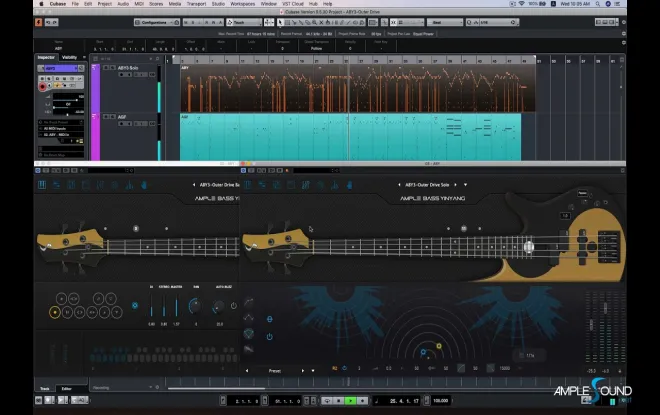This screenshot has width=660, height=415.
Task: Click the tempo field showing 108.000
Action: point(441,401)
